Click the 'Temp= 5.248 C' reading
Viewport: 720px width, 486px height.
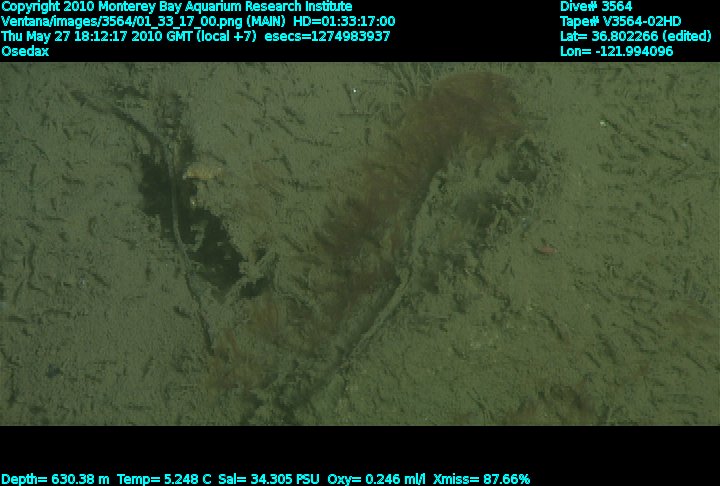164,479
